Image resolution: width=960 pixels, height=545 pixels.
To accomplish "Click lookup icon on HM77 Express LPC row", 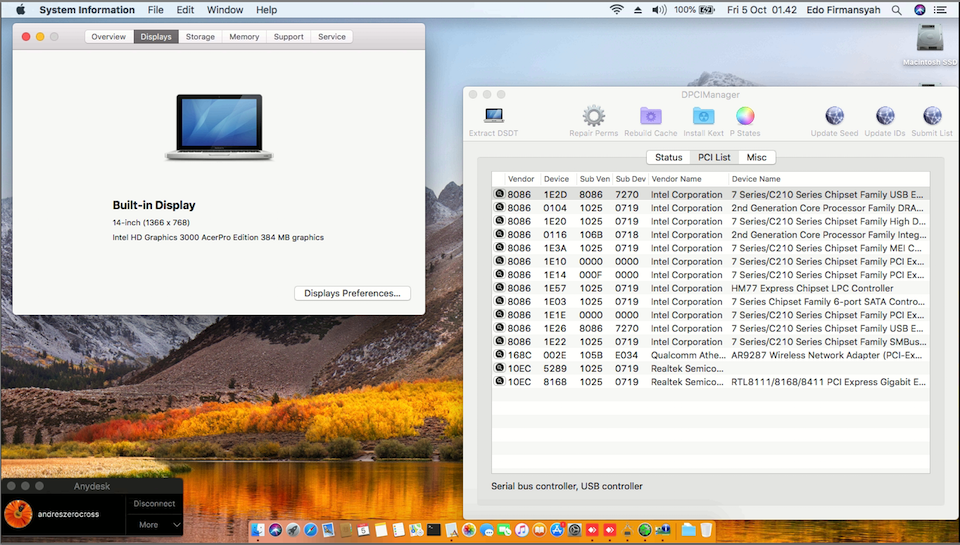I will (500, 287).
